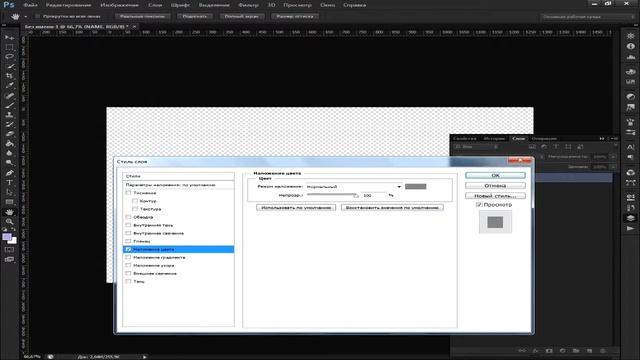The image size is (640, 360).
Task: Enable the Тиснение checkbox
Action: coord(128,193)
